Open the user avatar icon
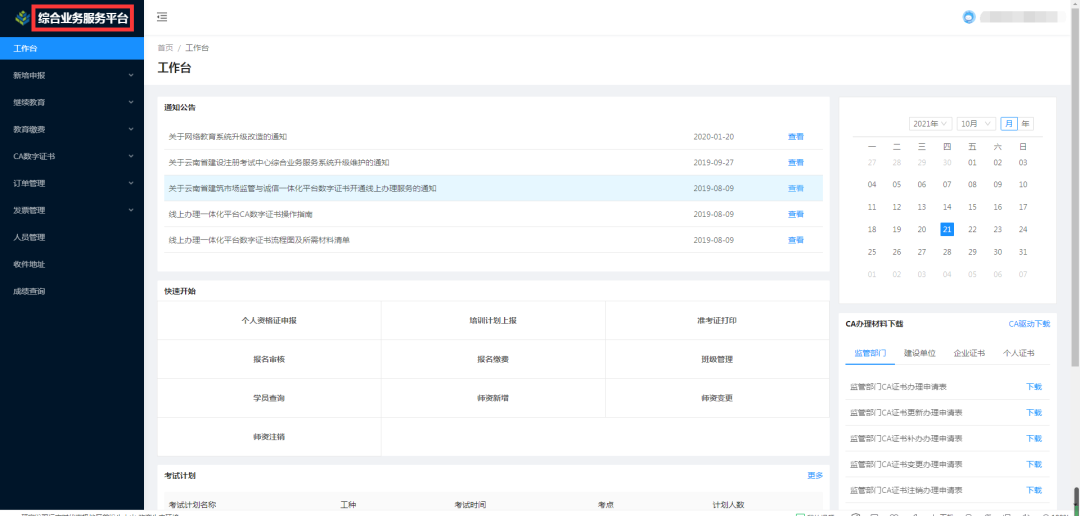1080x516 pixels. (967, 17)
